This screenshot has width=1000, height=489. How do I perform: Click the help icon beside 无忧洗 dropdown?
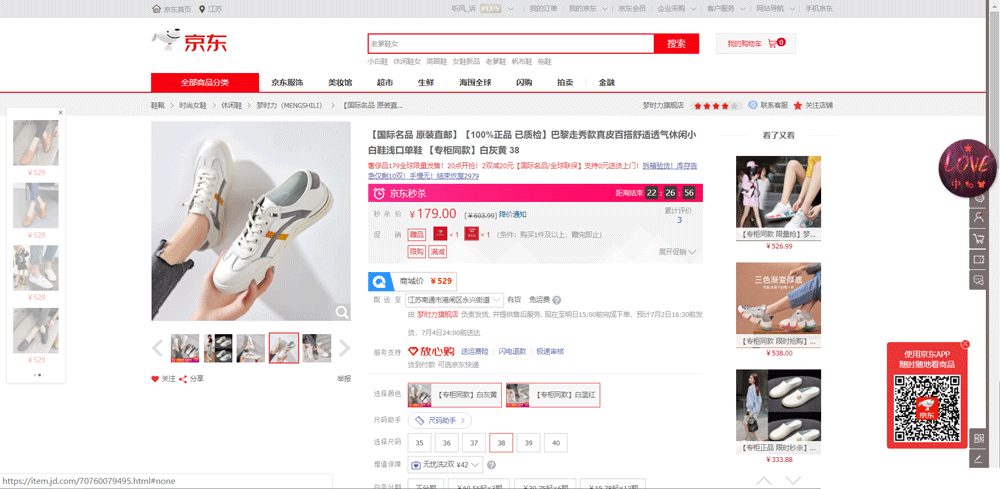click(491, 465)
